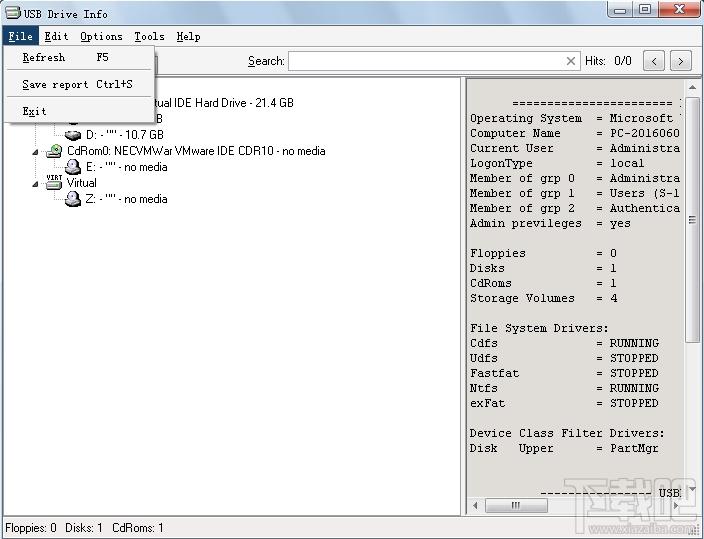Viewport: 704px width, 539px height.
Task: Click the vertical scrollbar thumb of report
Action: (692, 220)
